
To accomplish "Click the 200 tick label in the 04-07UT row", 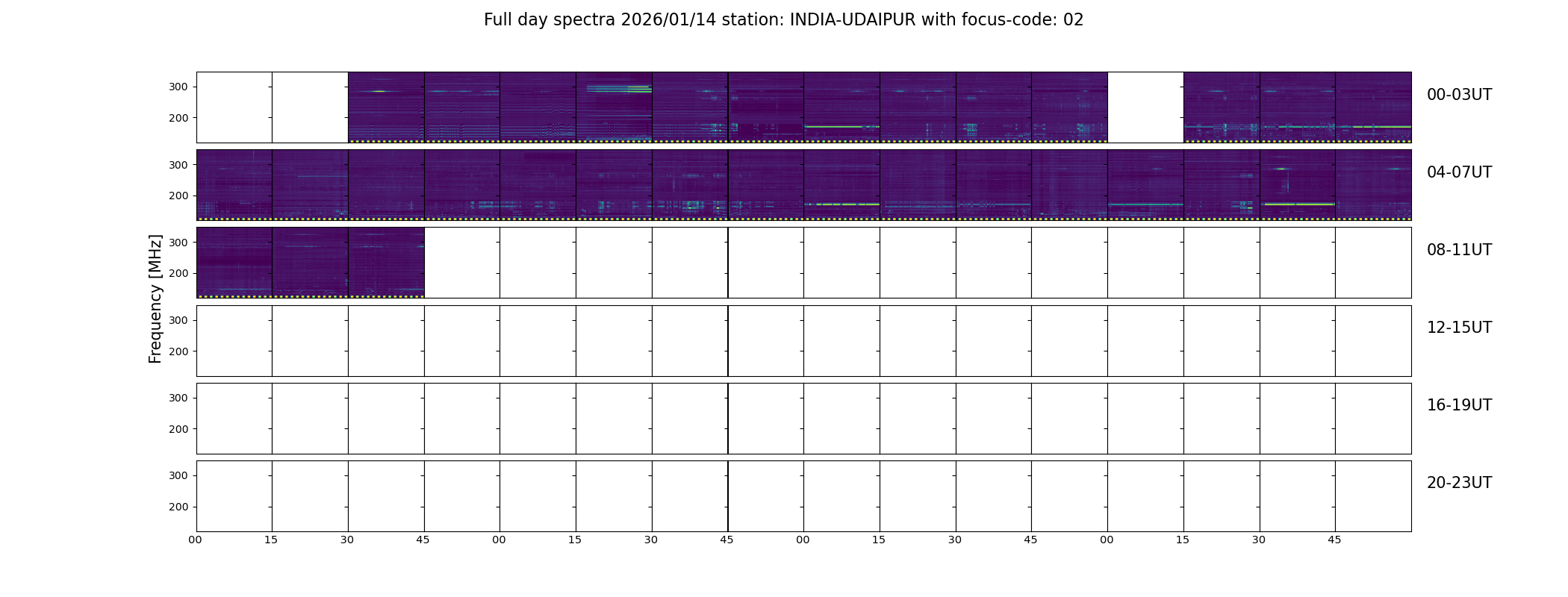I will 178,196.
